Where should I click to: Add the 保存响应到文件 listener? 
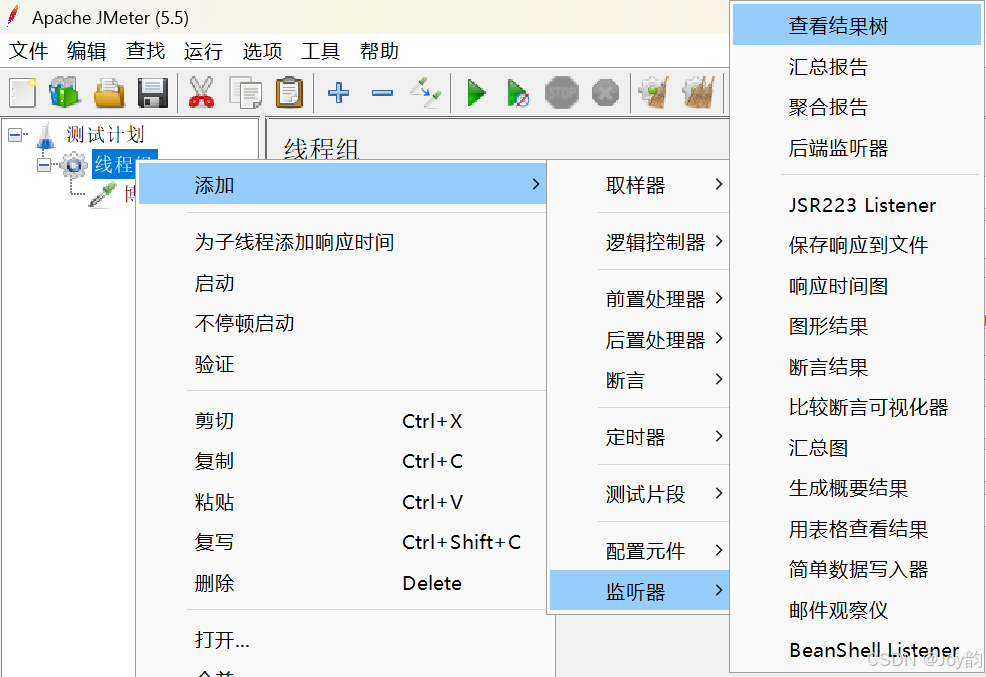pyautogui.click(x=857, y=245)
